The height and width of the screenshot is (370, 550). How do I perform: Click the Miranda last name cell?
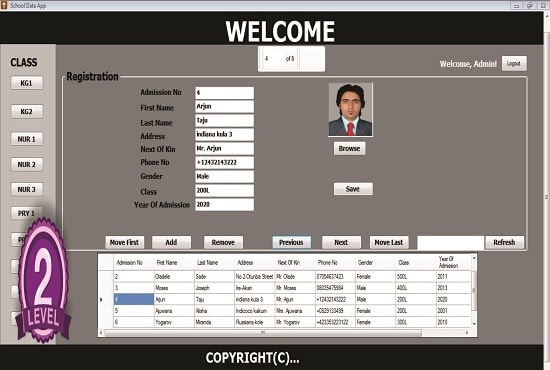pyautogui.click(x=214, y=322)
